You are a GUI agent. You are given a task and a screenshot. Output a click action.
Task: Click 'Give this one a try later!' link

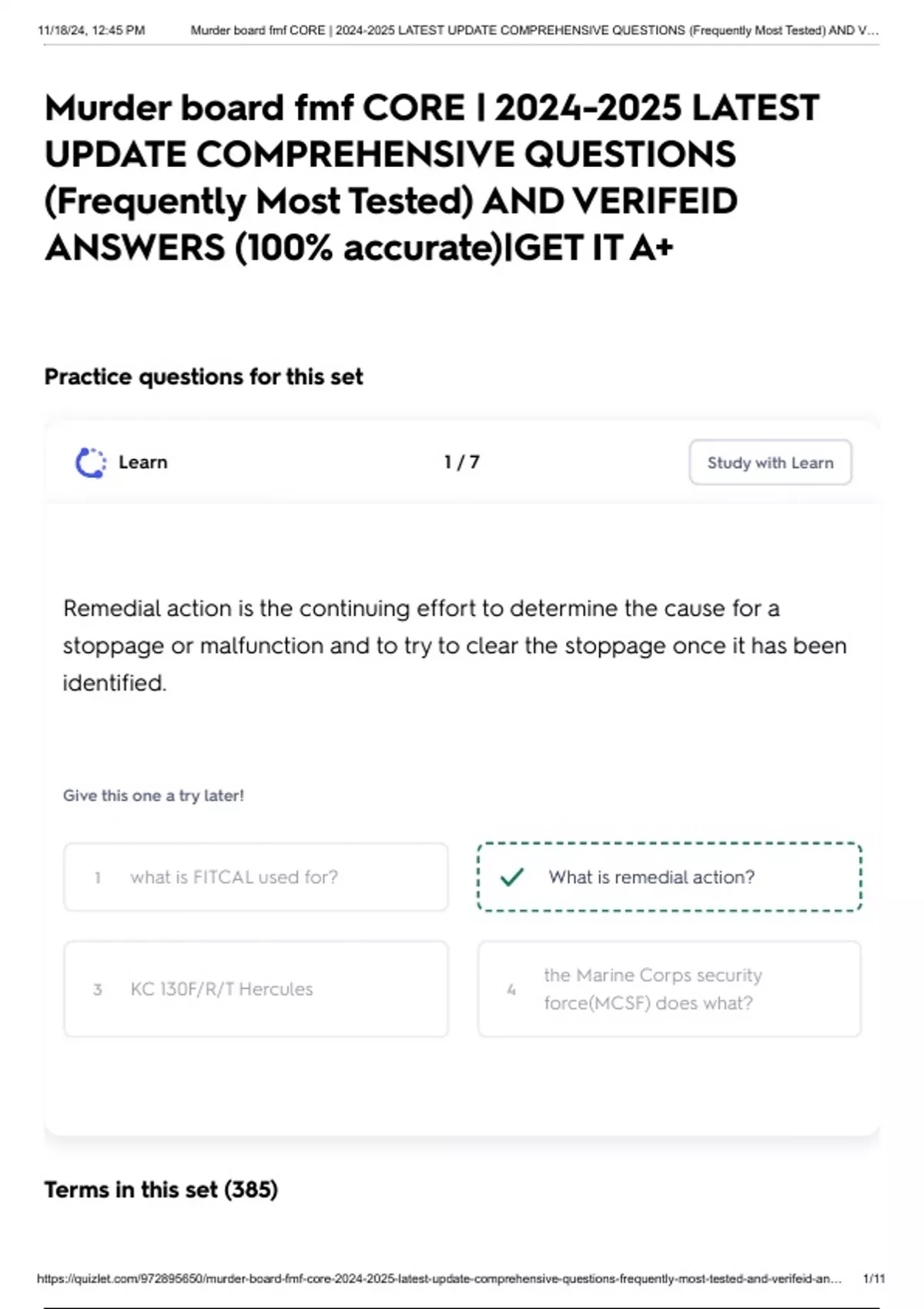153,795
